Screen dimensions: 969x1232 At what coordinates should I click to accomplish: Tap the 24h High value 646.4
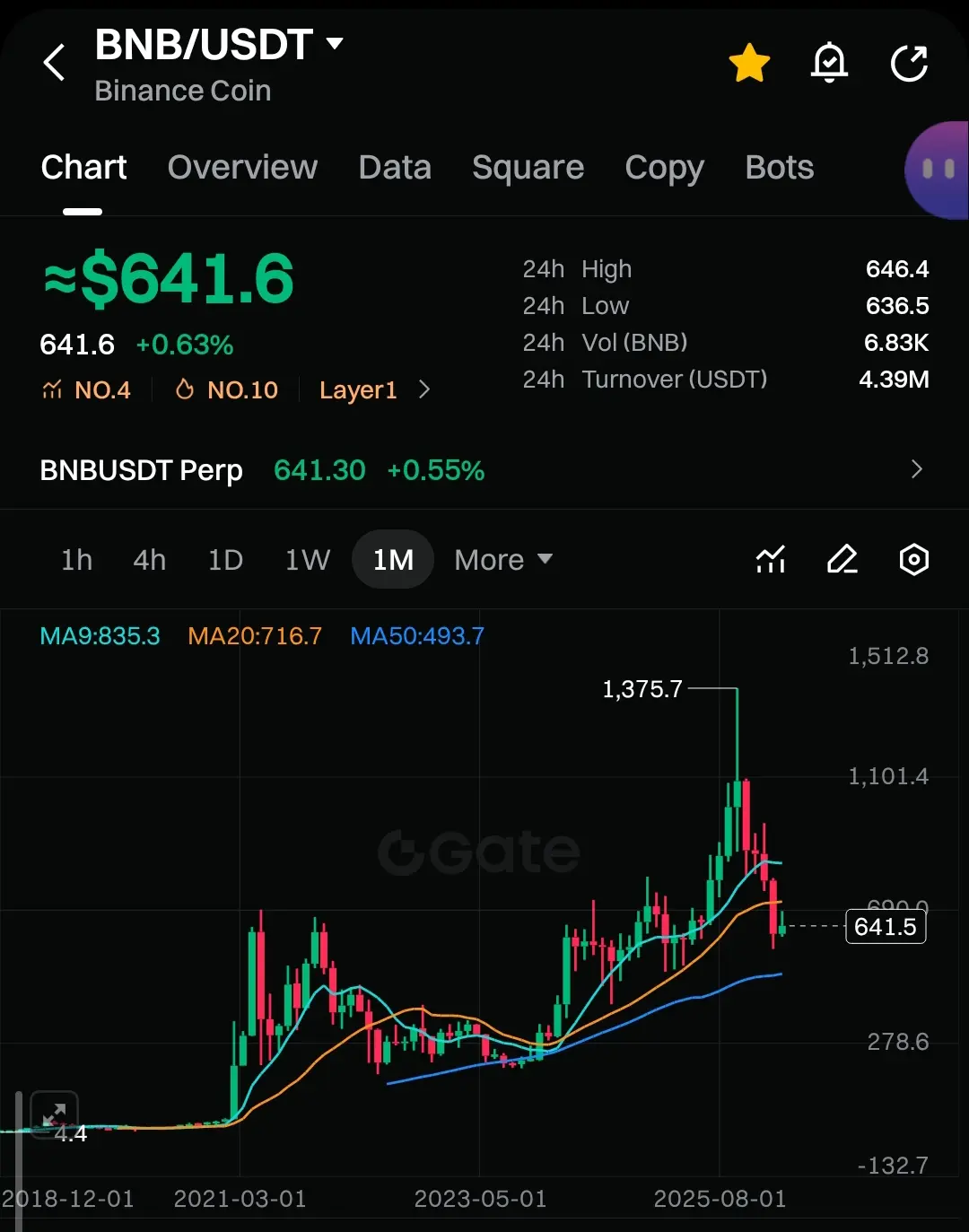point(897,269)
